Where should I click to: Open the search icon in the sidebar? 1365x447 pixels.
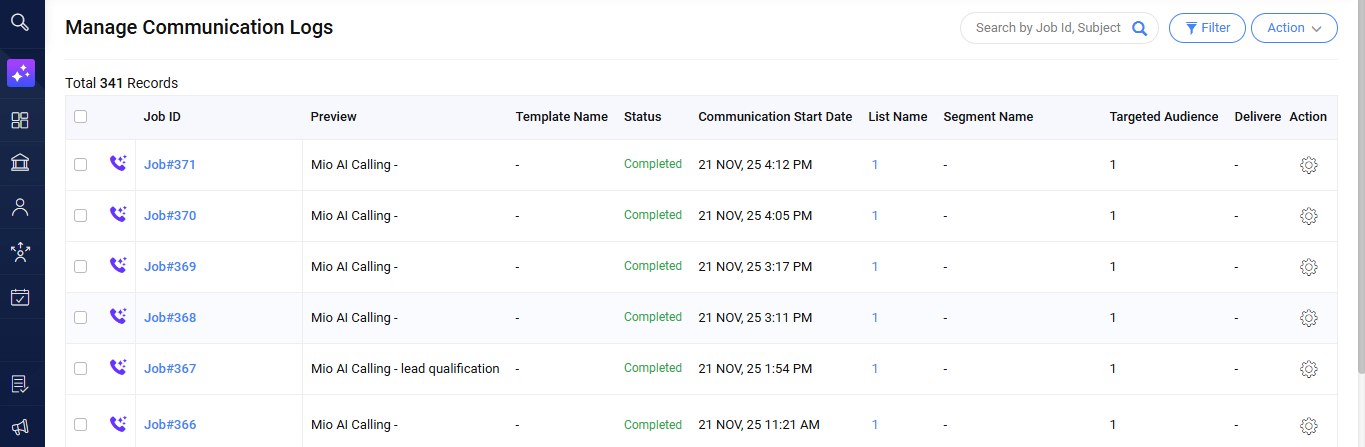20,22
